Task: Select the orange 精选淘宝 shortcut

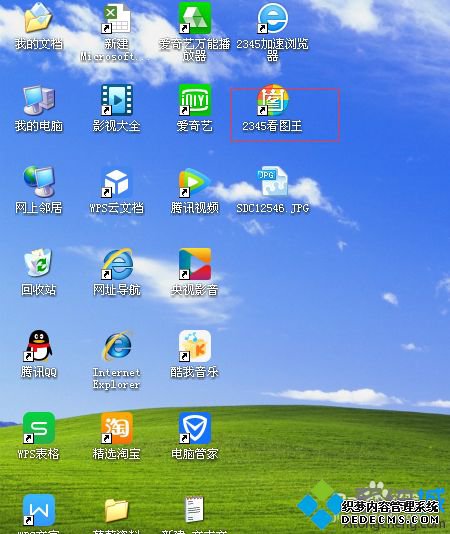Action: click(x=117, y=428)
